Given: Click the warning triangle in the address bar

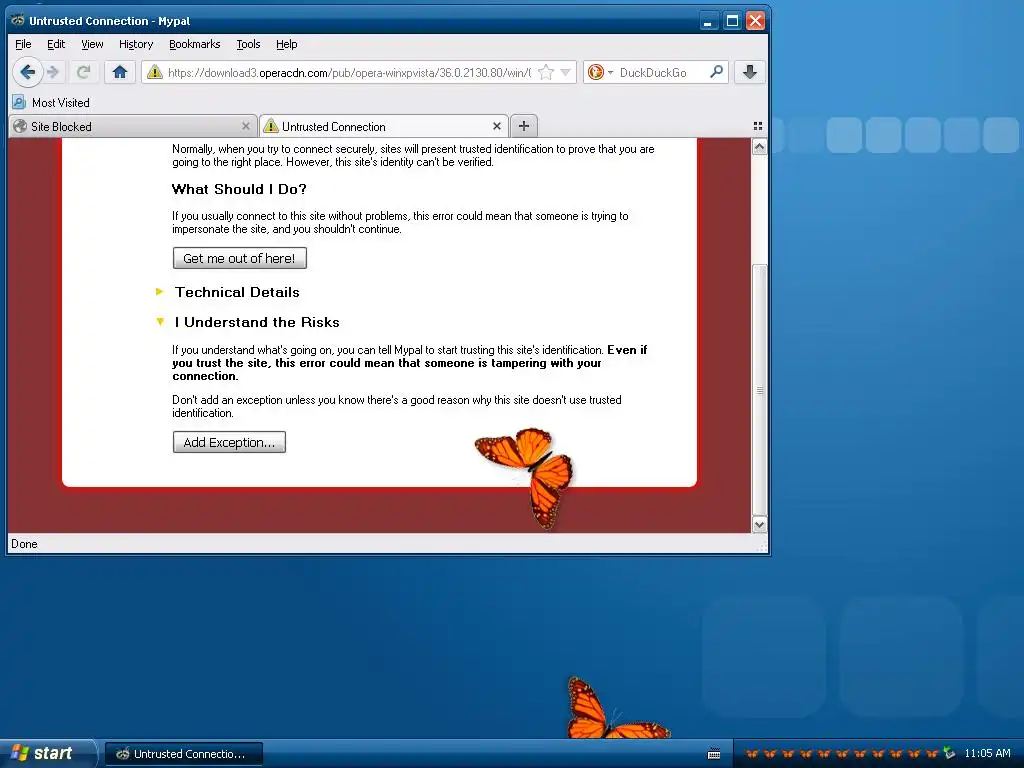Looking at the screenshot, I should click(155, 72).
